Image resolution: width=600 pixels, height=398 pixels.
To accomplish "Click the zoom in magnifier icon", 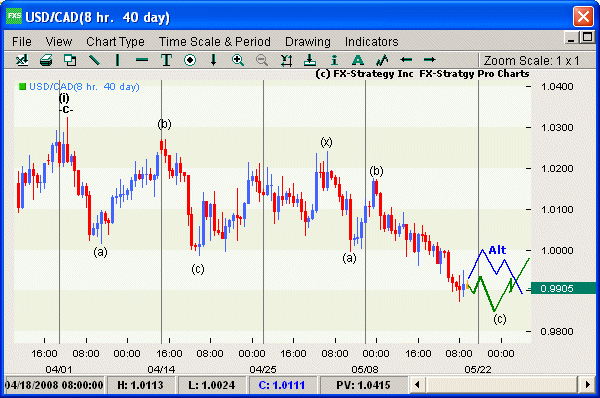I will point(238,60).
